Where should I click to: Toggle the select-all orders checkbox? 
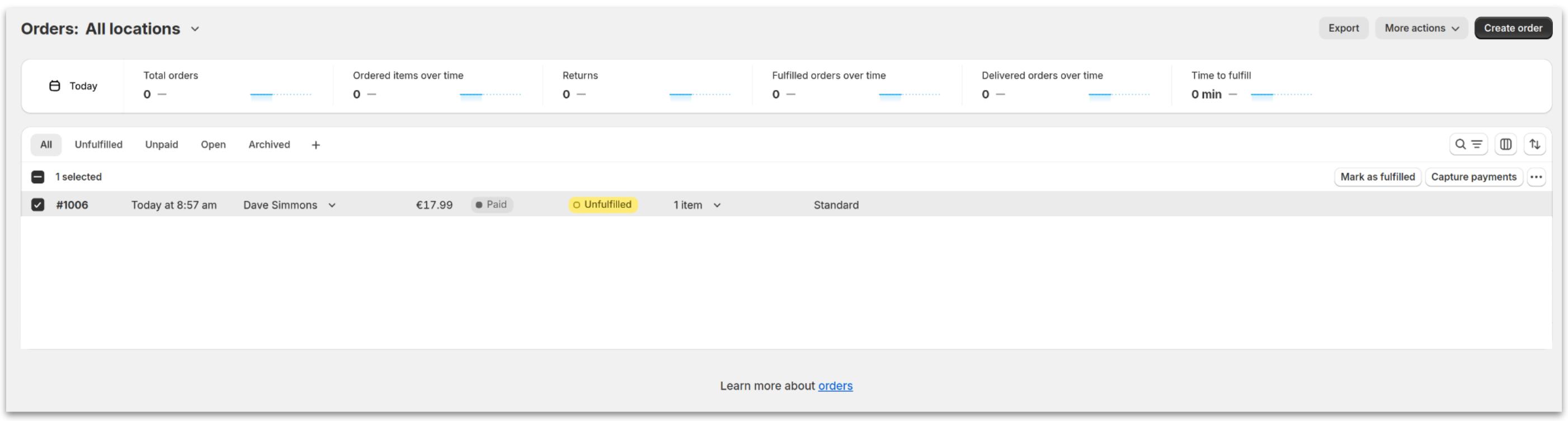[37, 177]
